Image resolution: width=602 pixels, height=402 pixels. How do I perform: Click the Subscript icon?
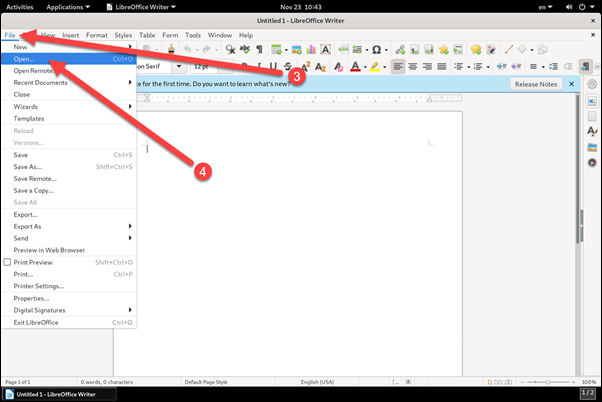(x=321, y=67)
